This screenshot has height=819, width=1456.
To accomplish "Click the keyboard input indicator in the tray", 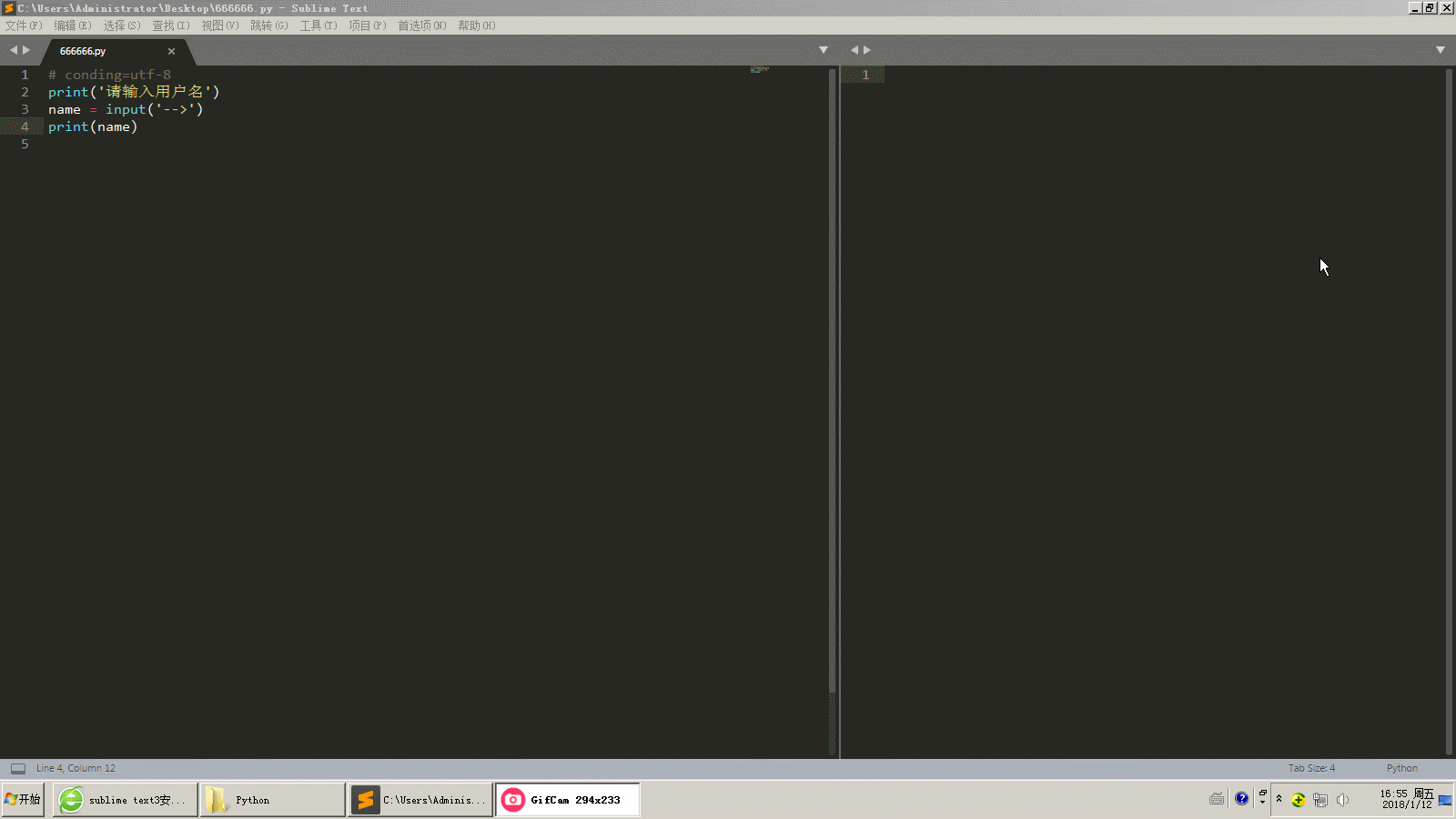I will (x=1217, y=798).
